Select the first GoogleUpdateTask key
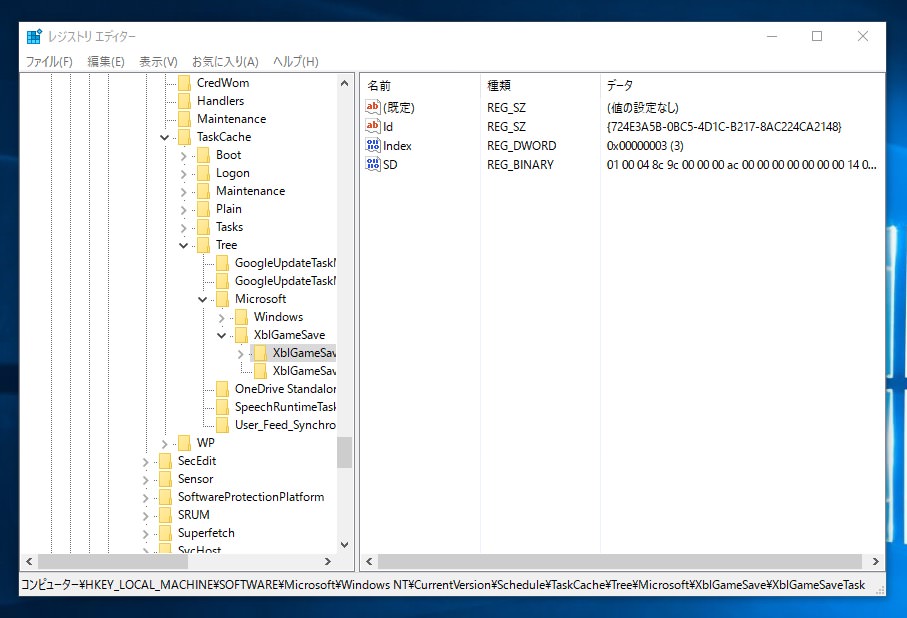Screen dimensions: 907x618 pos(285,263)
